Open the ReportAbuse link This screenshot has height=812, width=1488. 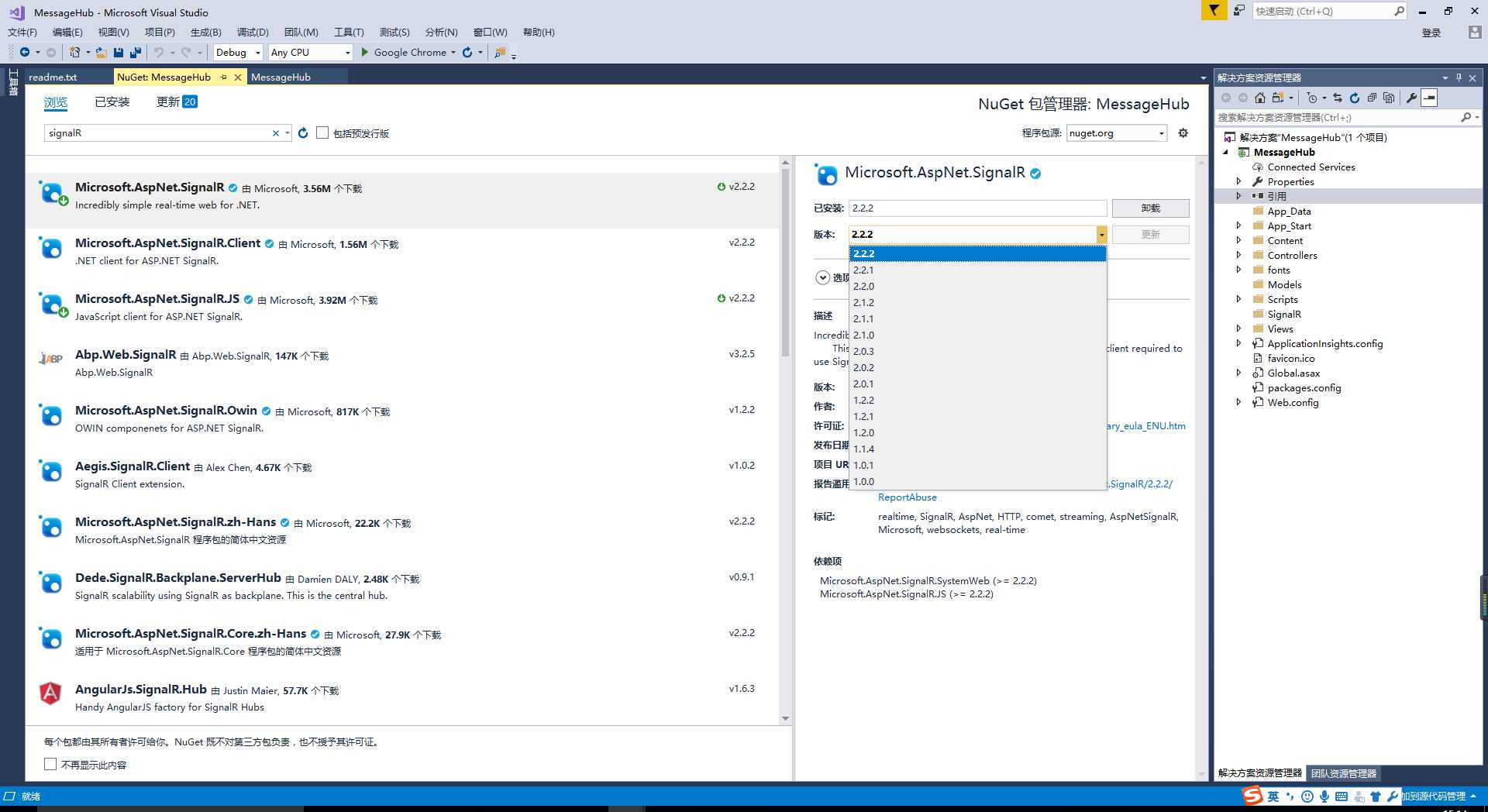pyautogui.click(x=908, y=497)
